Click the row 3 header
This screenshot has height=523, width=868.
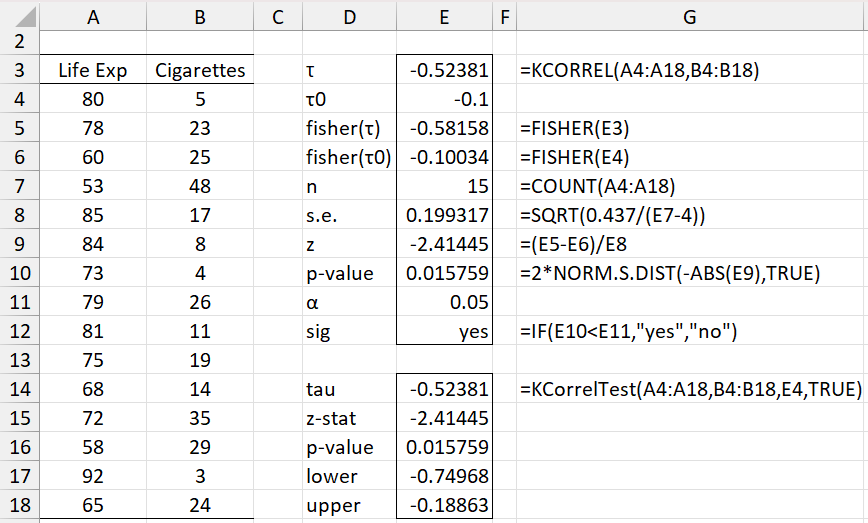click(19, 71)
